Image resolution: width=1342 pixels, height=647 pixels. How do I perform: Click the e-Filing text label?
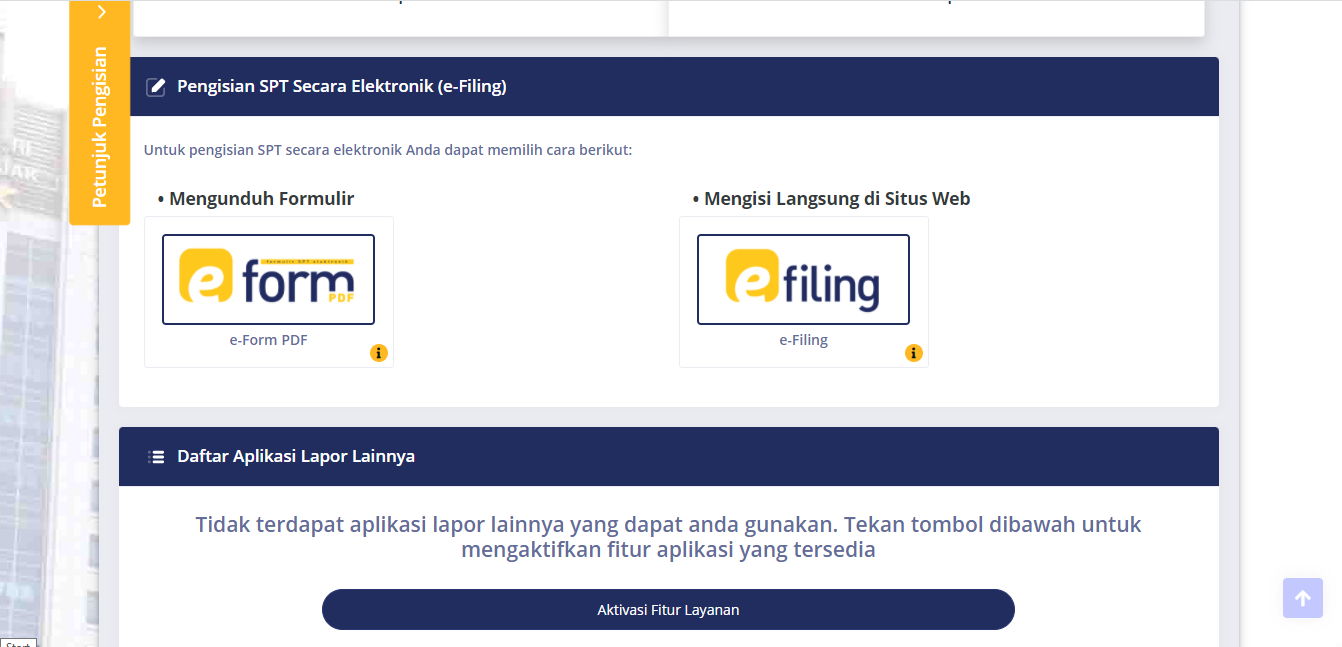click(803, 340)
